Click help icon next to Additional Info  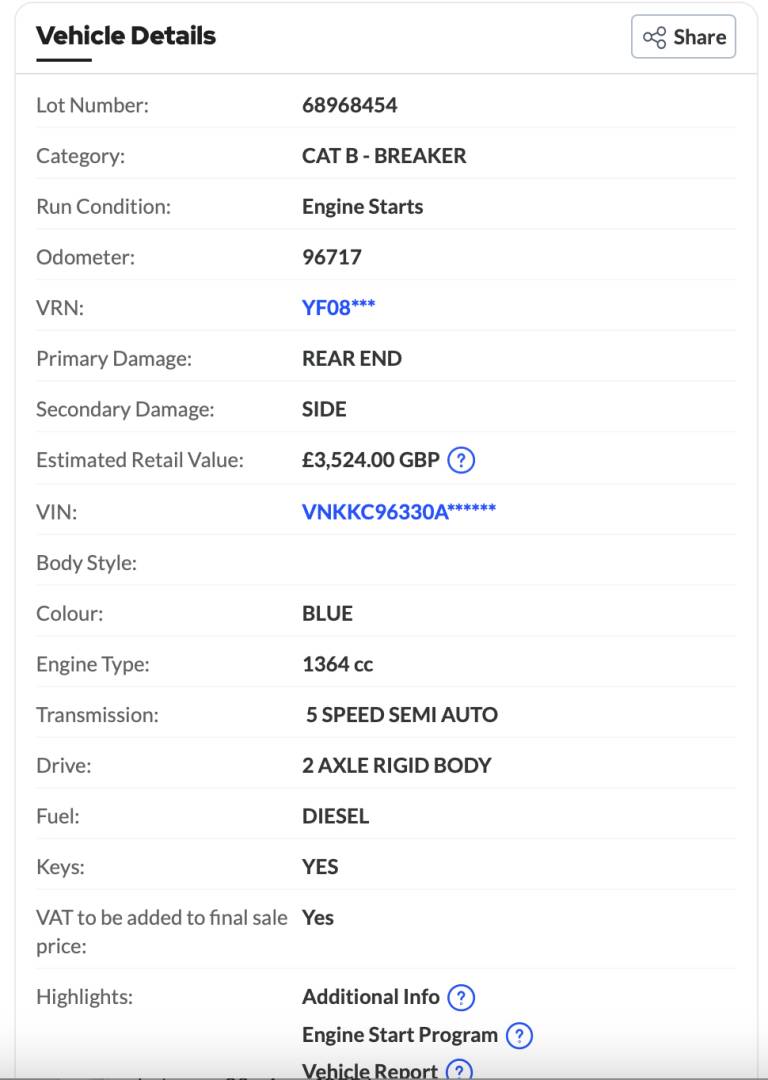tap(461, 997)
